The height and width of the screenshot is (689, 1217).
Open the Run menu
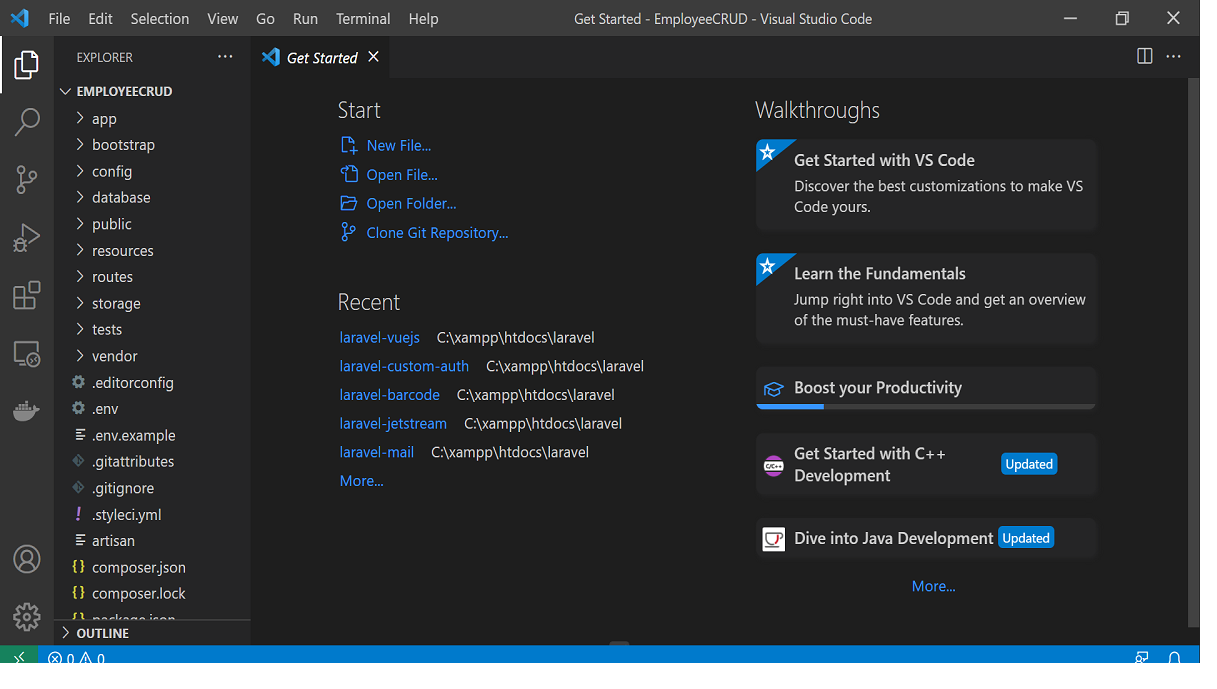[305, 18]
